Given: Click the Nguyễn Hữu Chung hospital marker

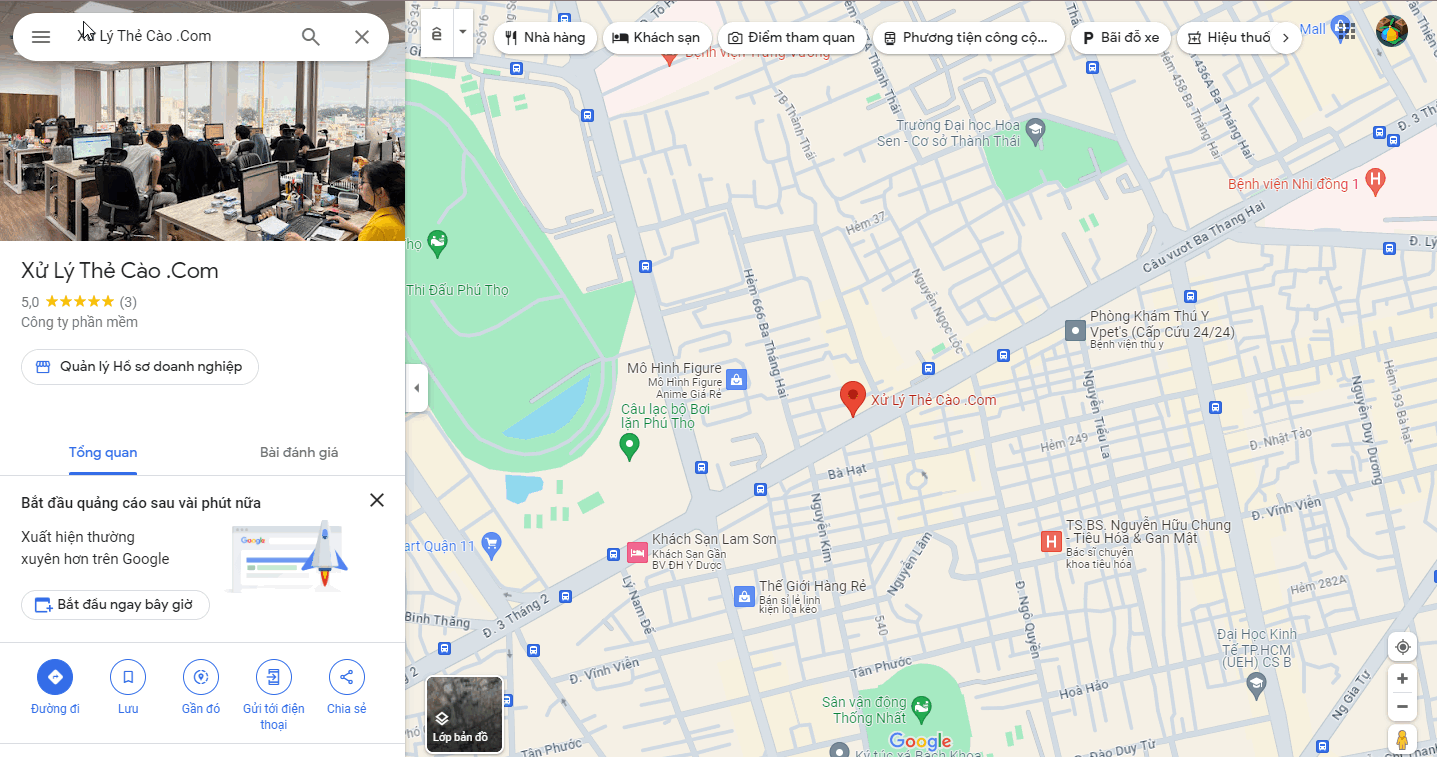Looking at the screenshot, I should pyautogui.click(x=1050, y=542).
